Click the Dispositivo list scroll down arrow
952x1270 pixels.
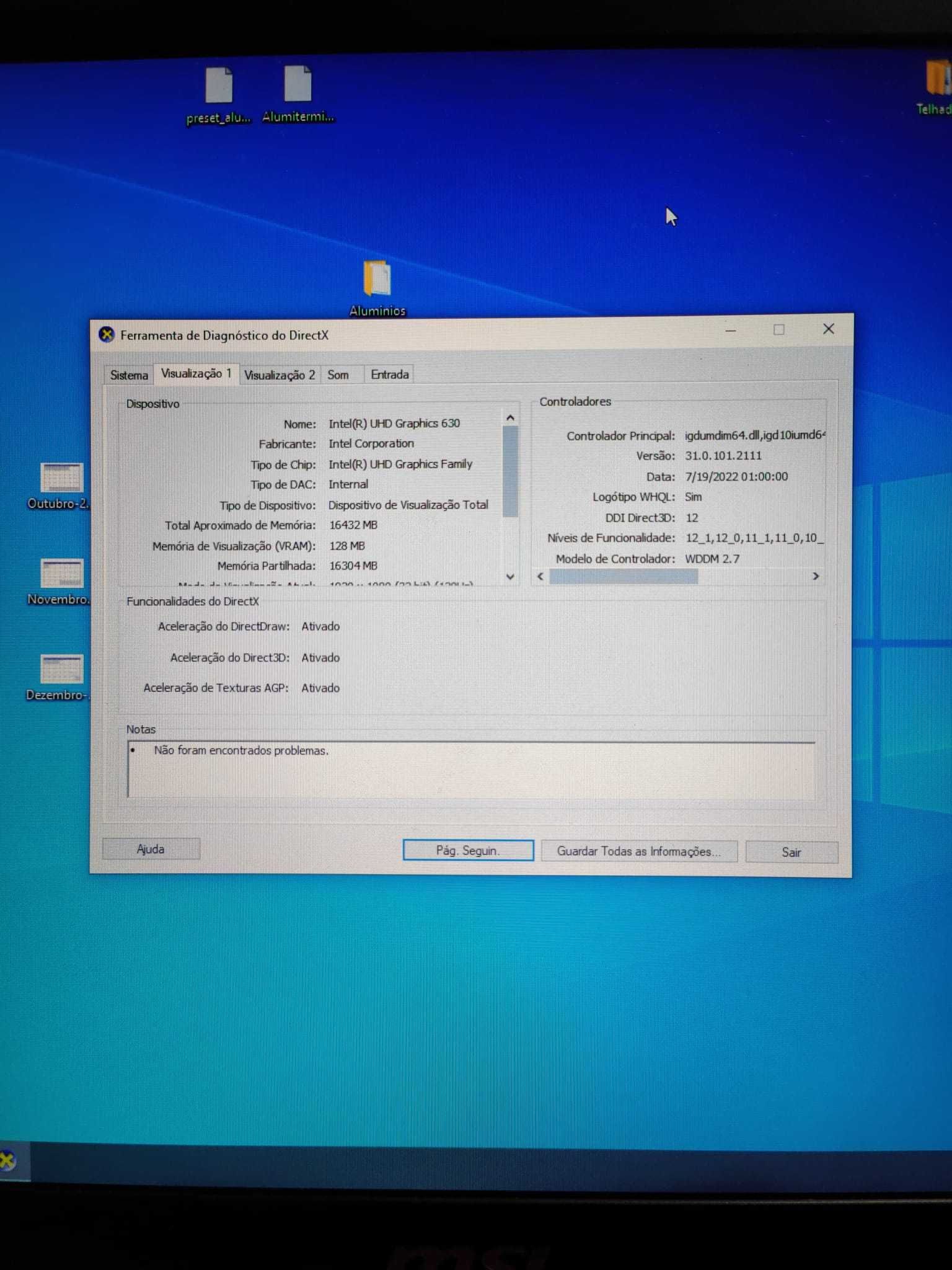(510, 576)
